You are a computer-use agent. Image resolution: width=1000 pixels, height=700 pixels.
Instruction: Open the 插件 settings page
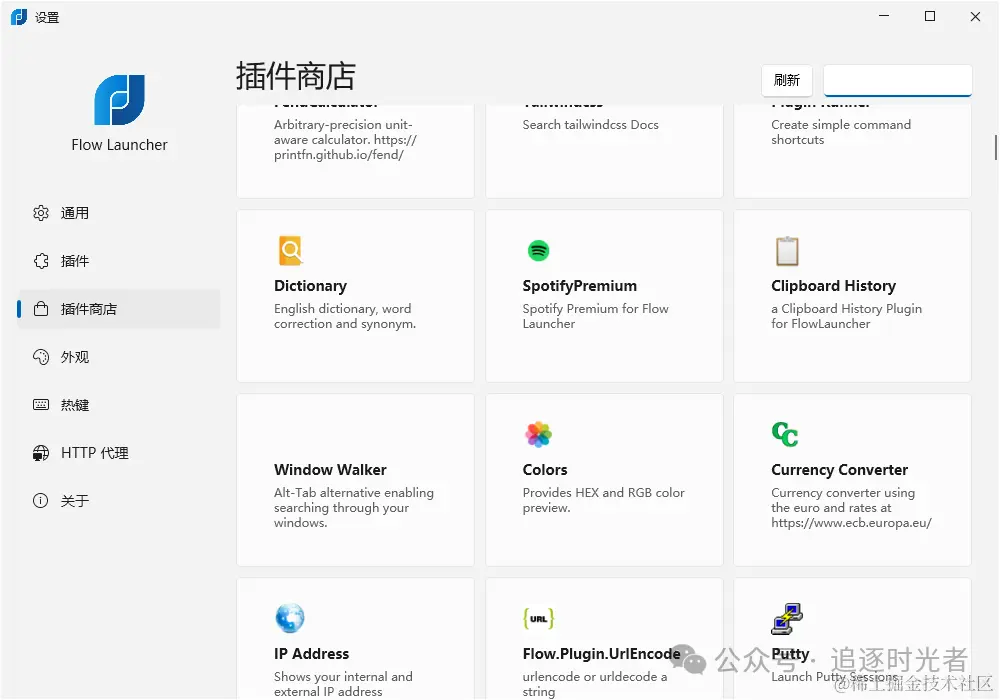tap(119, 261)
